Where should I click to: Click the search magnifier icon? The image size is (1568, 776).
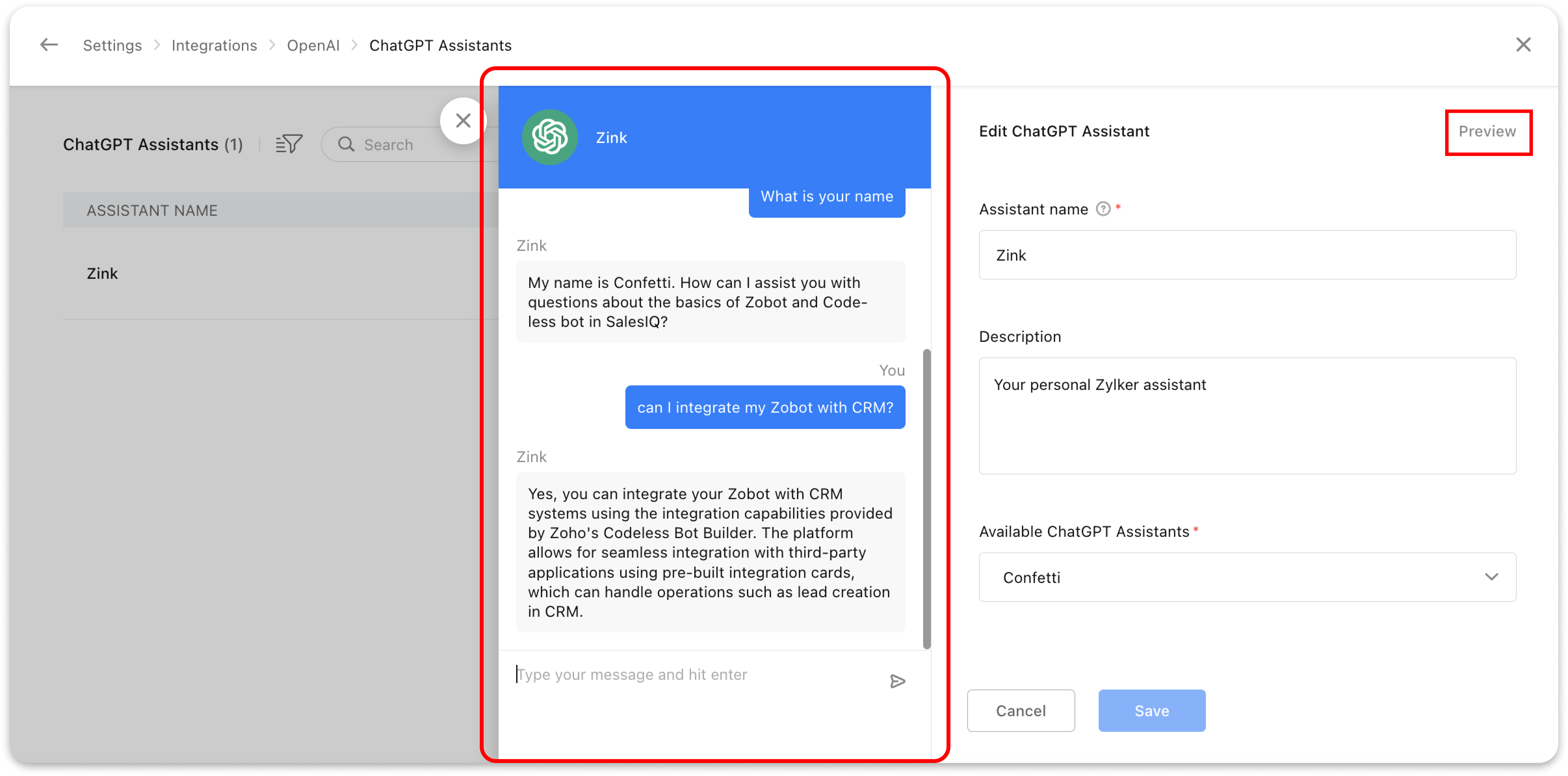tap(346, 144)
